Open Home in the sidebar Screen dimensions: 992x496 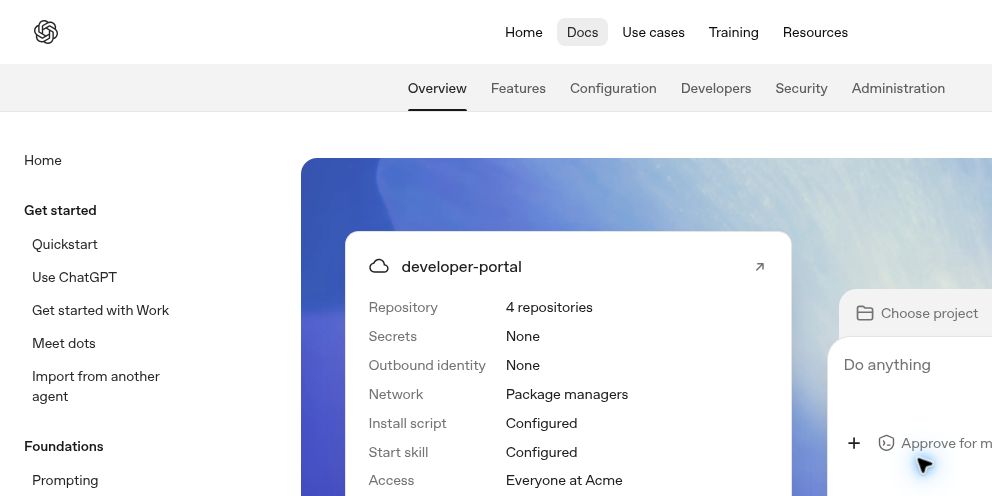coord(43,161)
